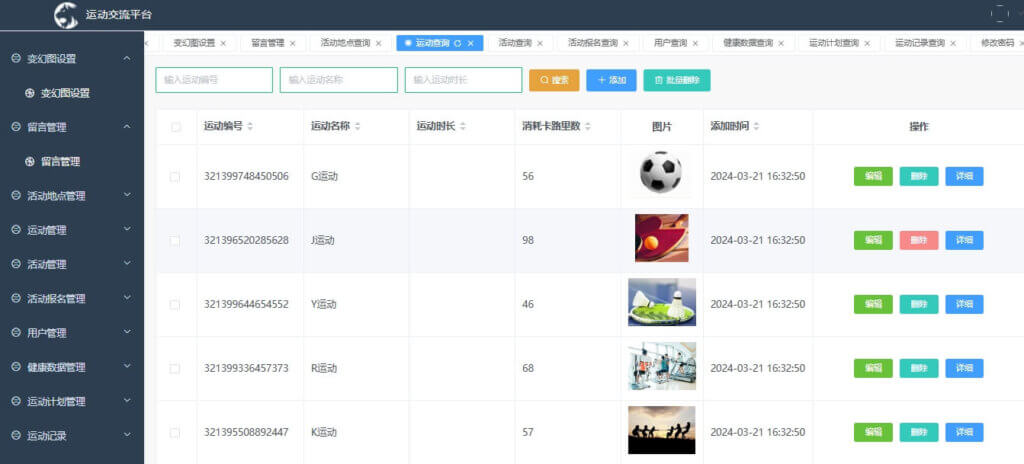Check the row for R运动
This screenshot has height=464, width=1024.
pos(174,369)
